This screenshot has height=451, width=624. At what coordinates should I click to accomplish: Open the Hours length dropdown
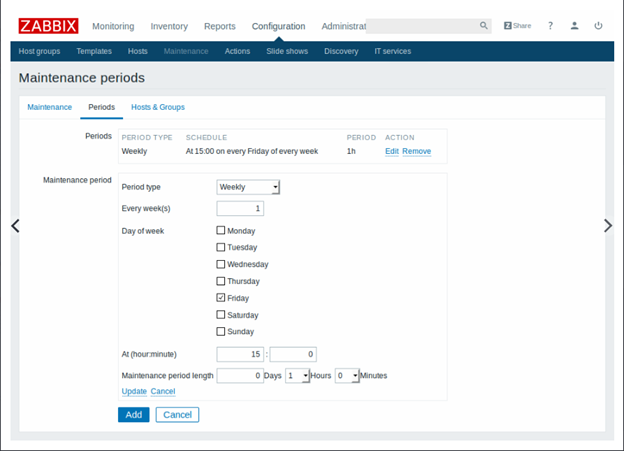tap(297, 375)
